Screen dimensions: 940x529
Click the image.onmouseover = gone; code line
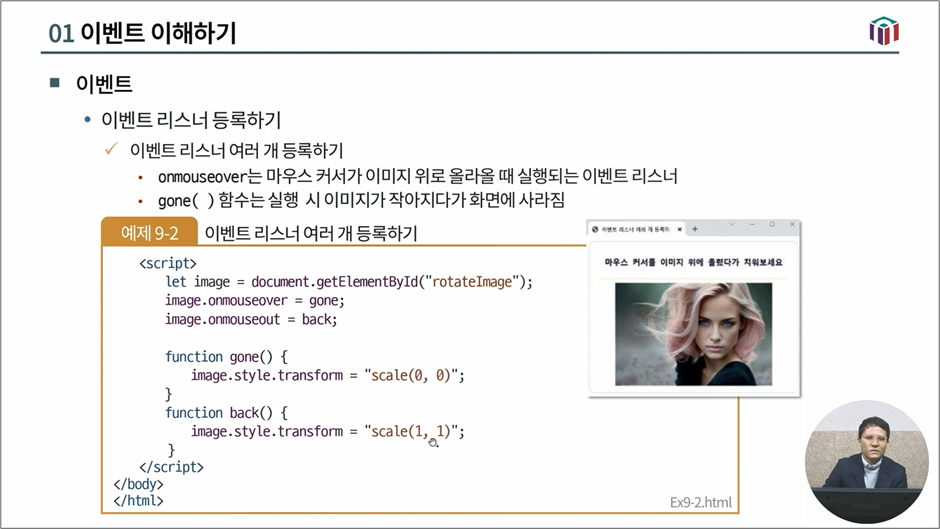(x=254, y=300)
